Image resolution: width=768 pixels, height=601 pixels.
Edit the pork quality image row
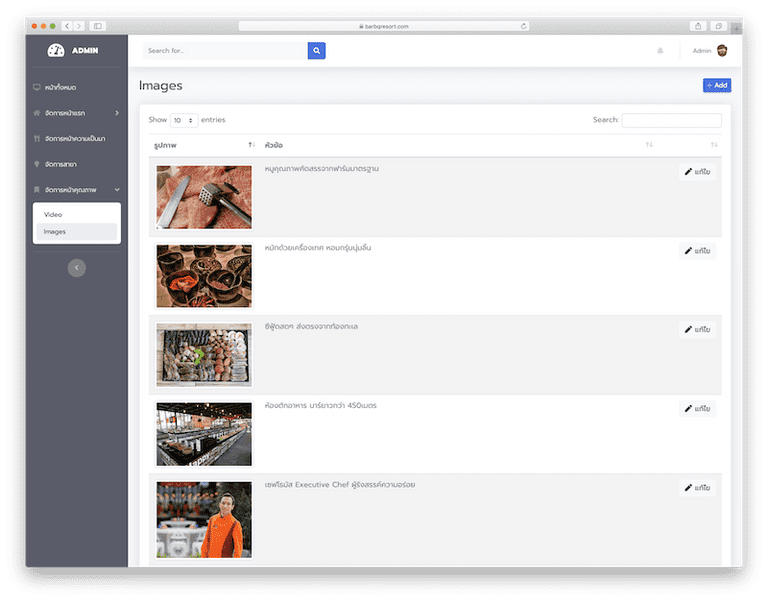pyautogui.click(x=697, y=171)
